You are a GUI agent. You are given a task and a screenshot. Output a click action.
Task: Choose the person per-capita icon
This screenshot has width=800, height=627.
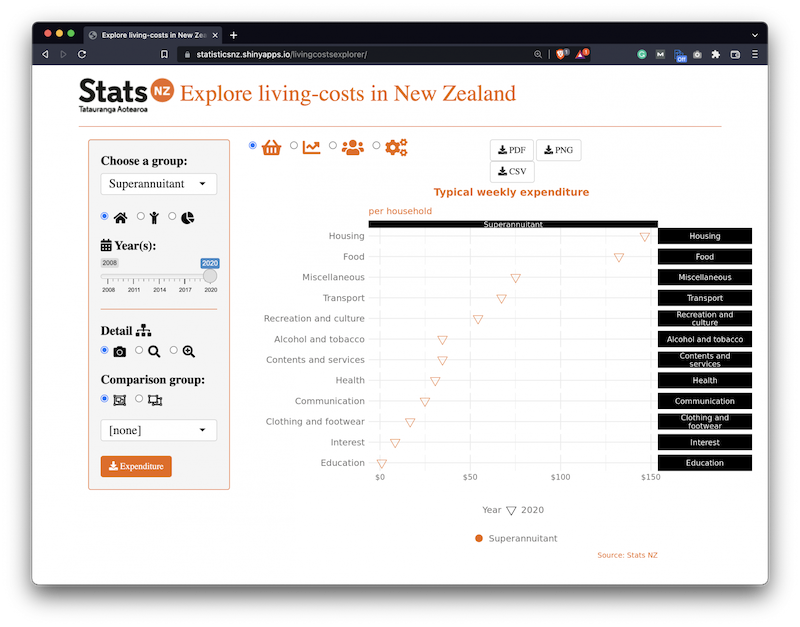tap(154, 218)
